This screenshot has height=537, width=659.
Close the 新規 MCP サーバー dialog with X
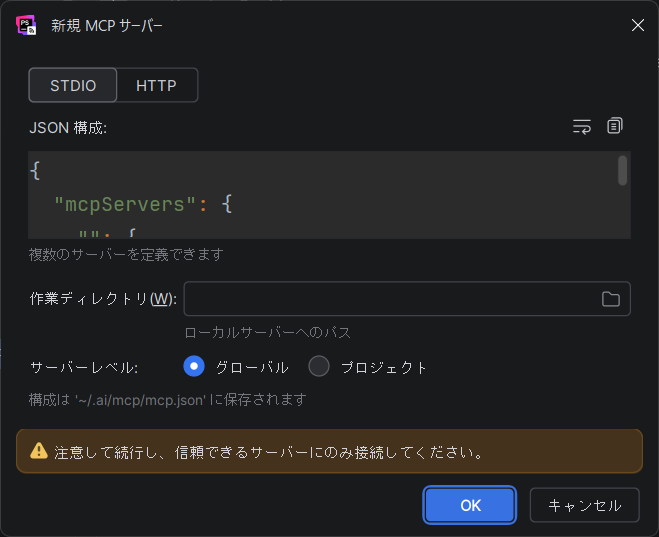(637, 25)
